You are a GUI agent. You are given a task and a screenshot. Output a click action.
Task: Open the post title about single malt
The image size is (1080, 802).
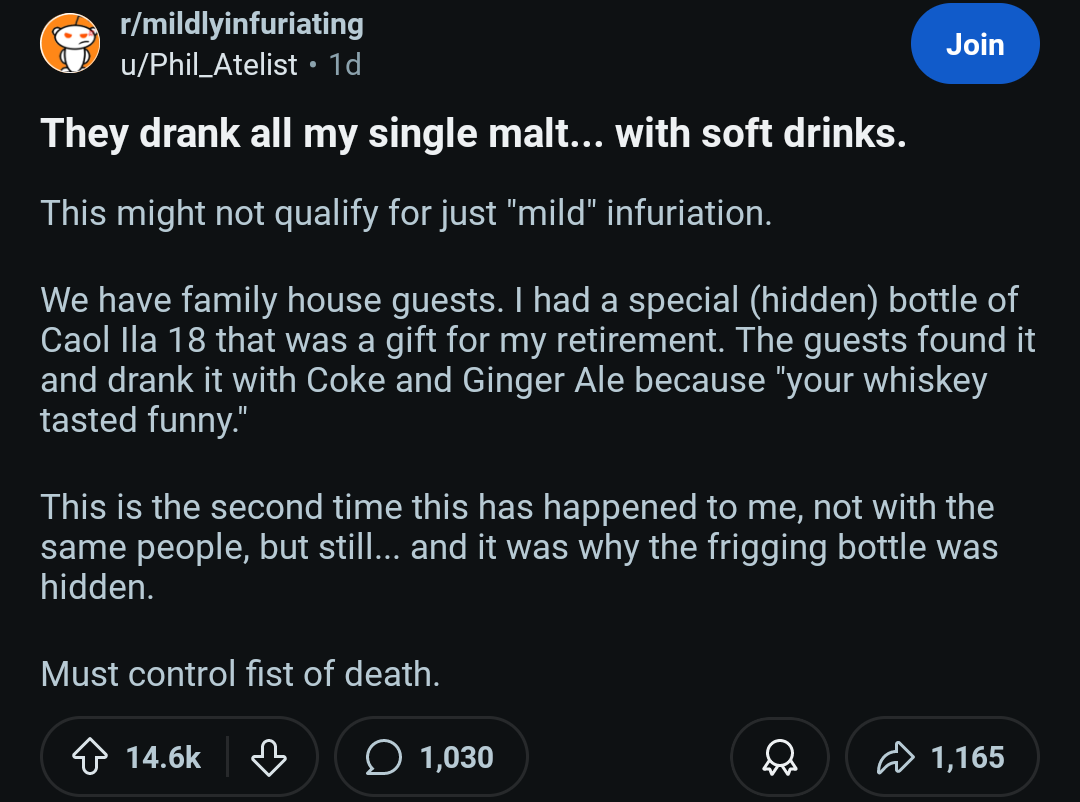(x=473, y=133)
